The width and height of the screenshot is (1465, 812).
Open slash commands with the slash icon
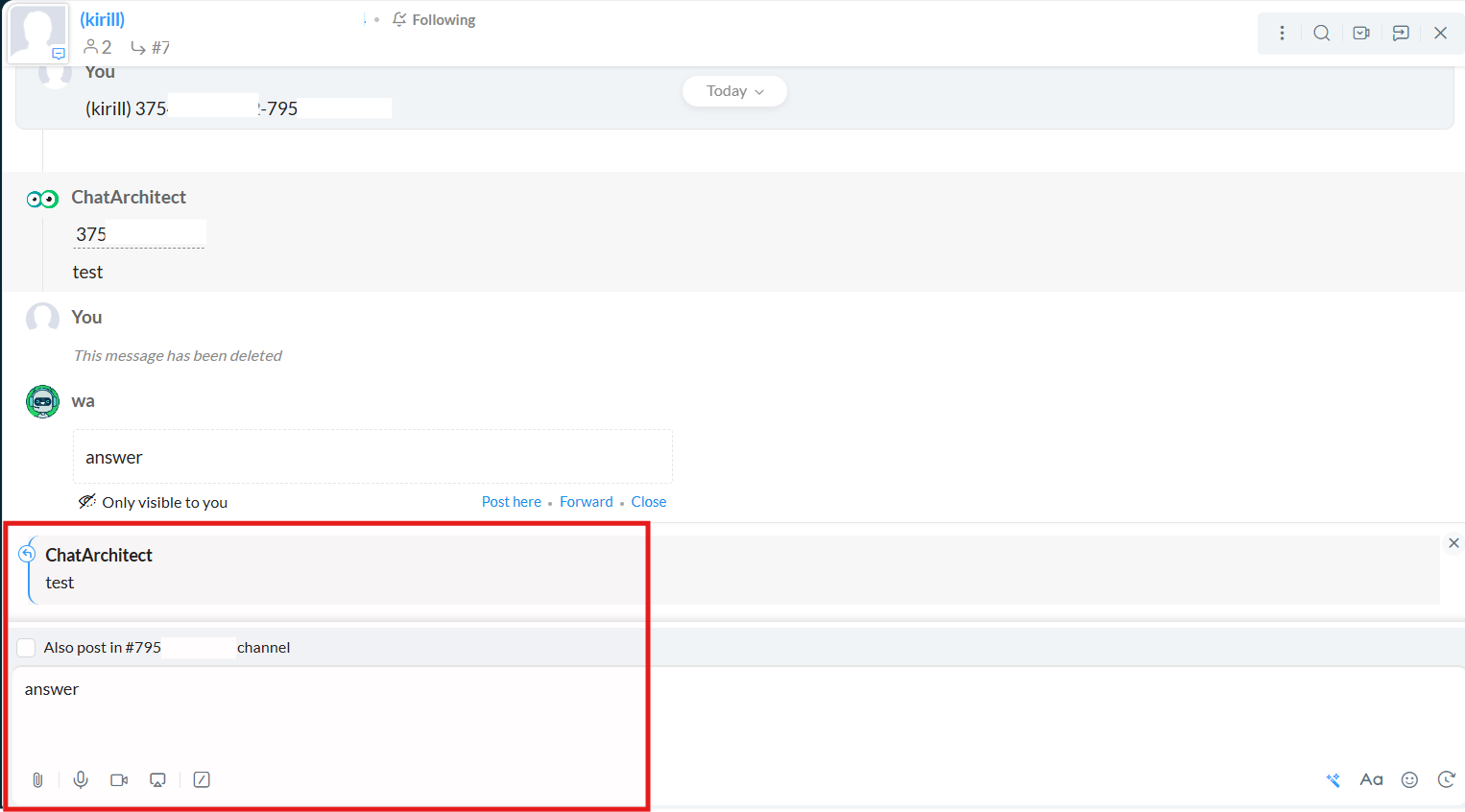tap(202, 780)
